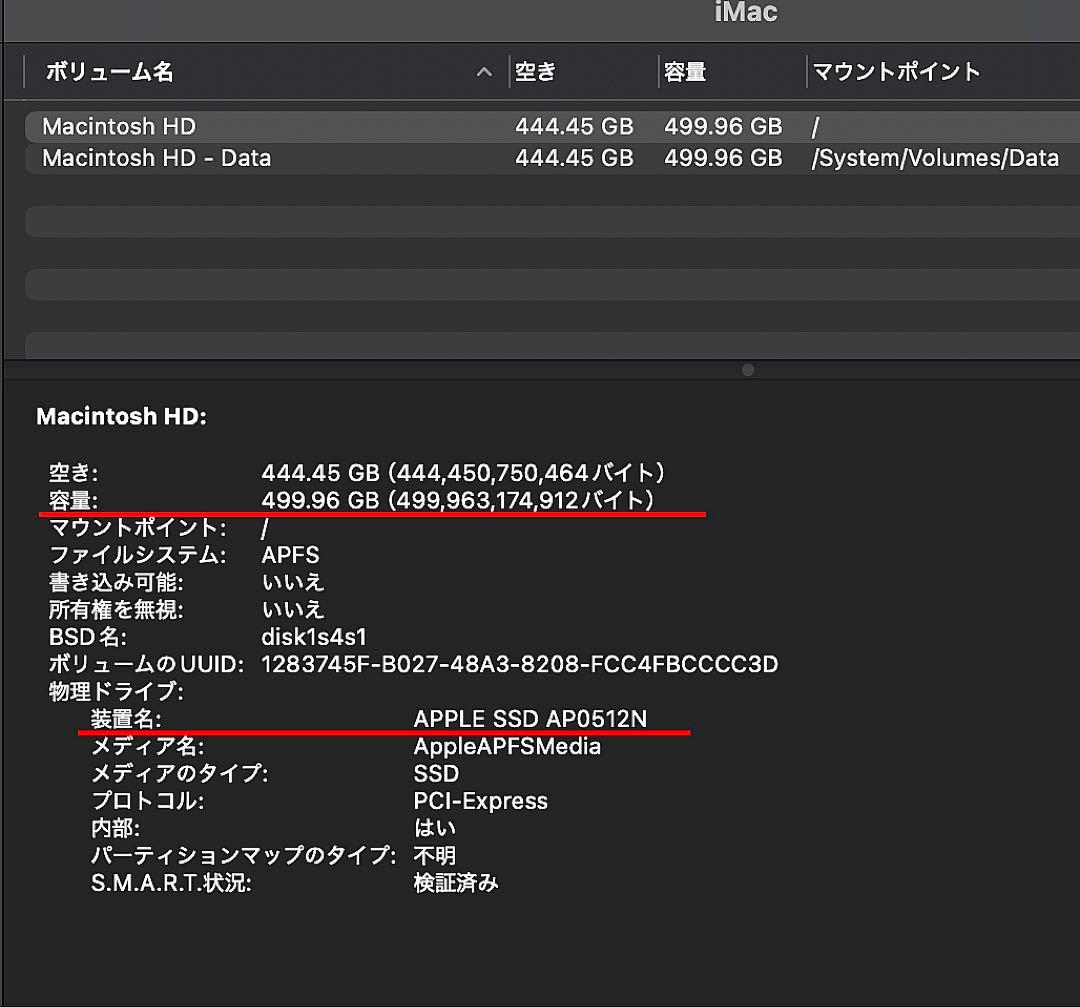Select the volume UUID value text
This screenshot has height=1007, width=1080.
517,664
